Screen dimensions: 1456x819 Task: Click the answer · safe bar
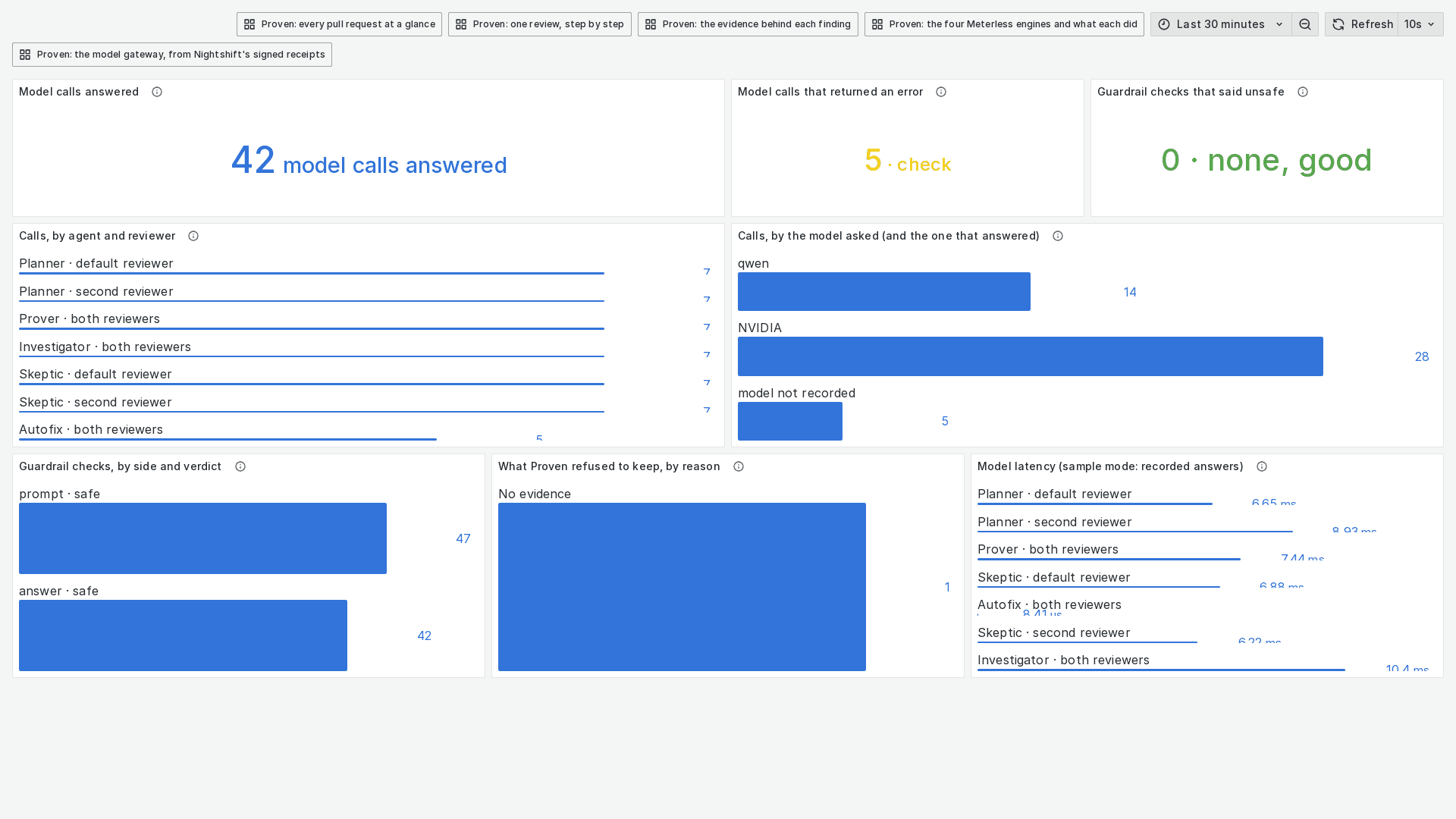pyautogui.click(x=183, y=635)
